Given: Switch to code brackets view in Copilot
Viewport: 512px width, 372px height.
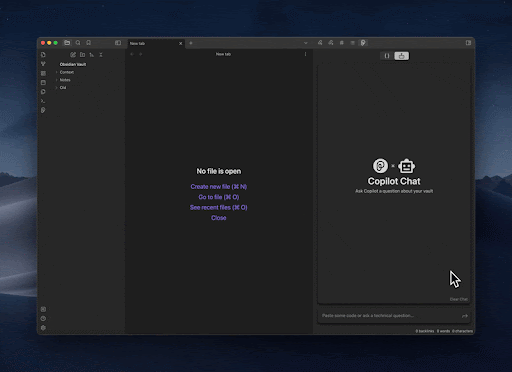Looking at the screenshot, I should point(387,56).
